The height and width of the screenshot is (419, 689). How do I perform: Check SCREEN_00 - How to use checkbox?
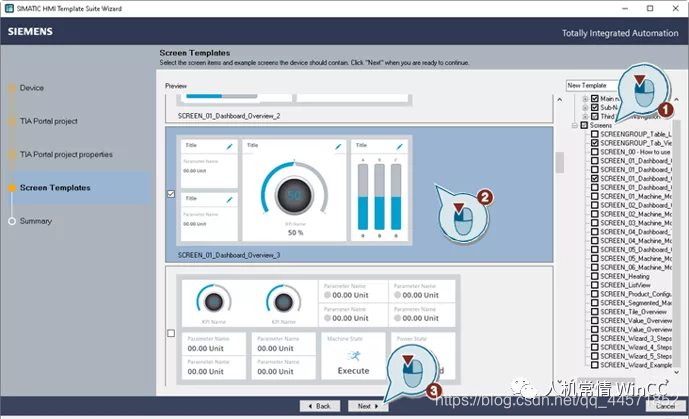(x=595, y=152)
